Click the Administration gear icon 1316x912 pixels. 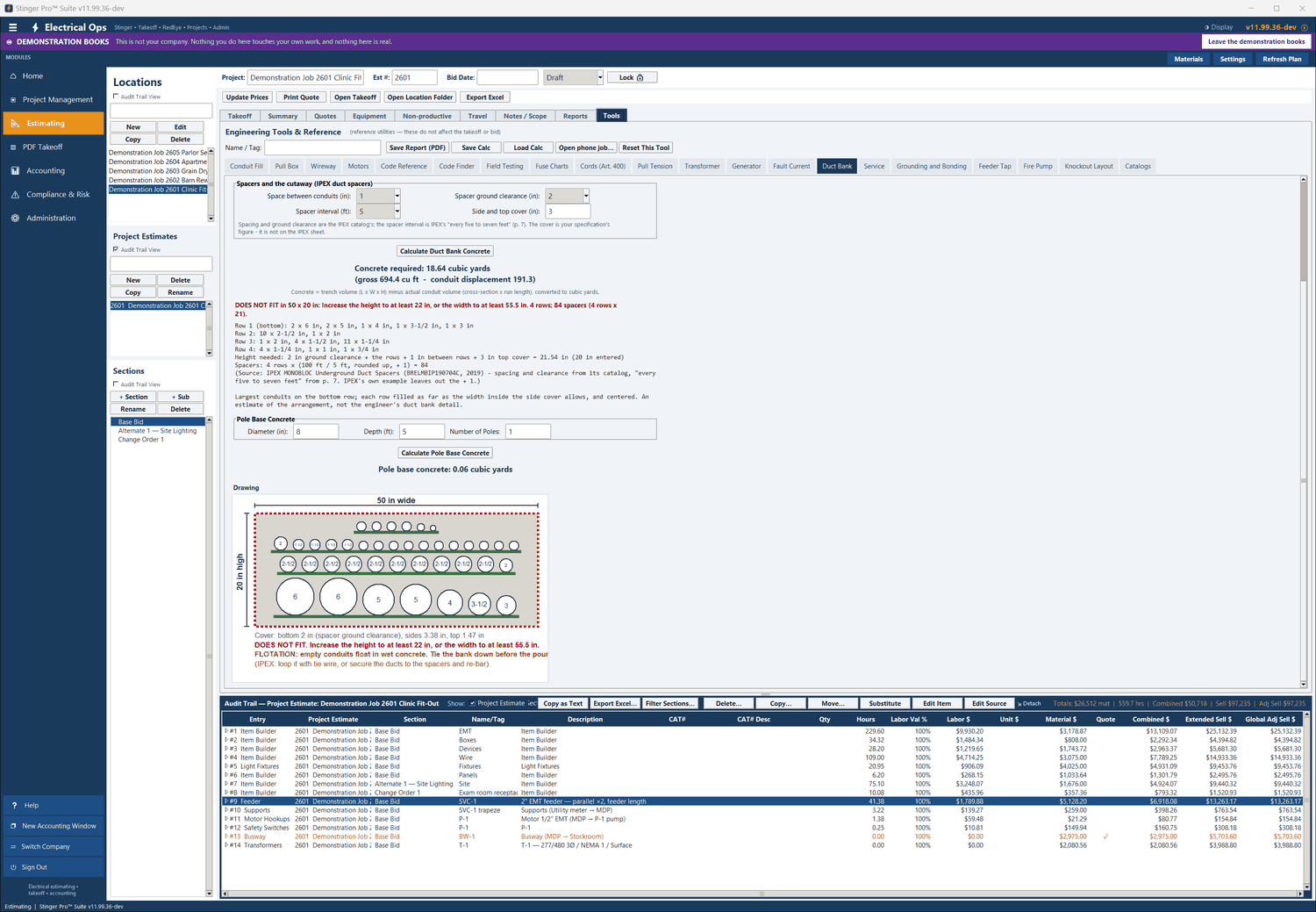click(15, 219)
